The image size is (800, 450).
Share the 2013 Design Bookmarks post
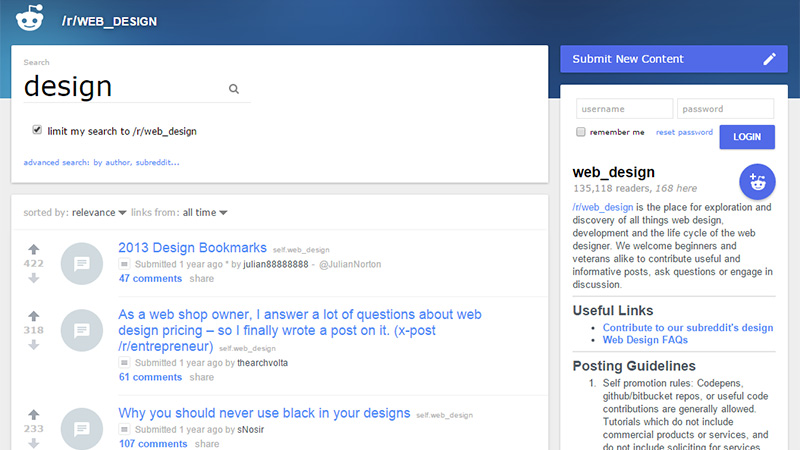click(202, 279)
